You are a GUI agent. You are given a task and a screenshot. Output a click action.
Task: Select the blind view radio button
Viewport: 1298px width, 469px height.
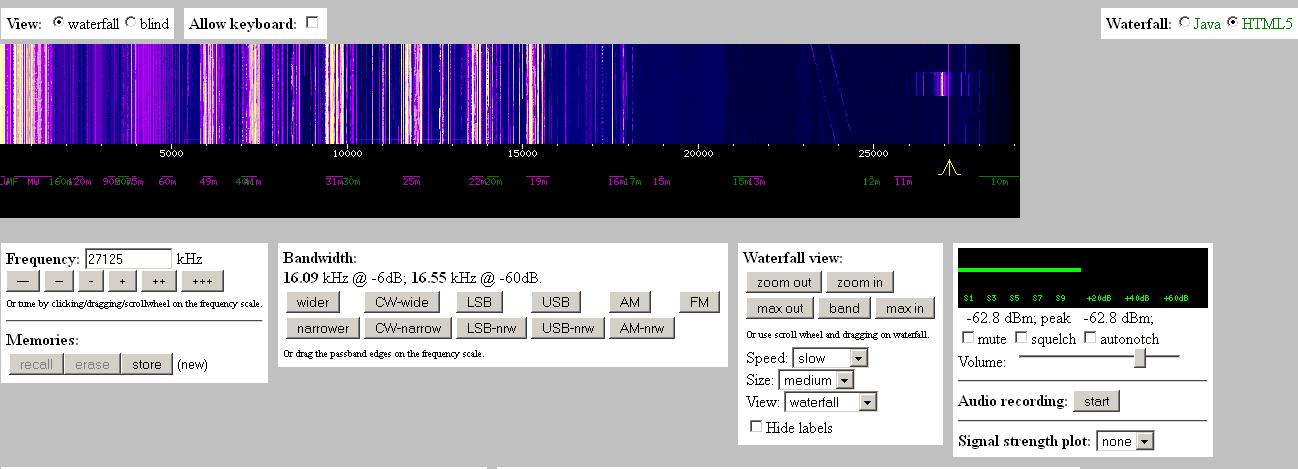131,22
